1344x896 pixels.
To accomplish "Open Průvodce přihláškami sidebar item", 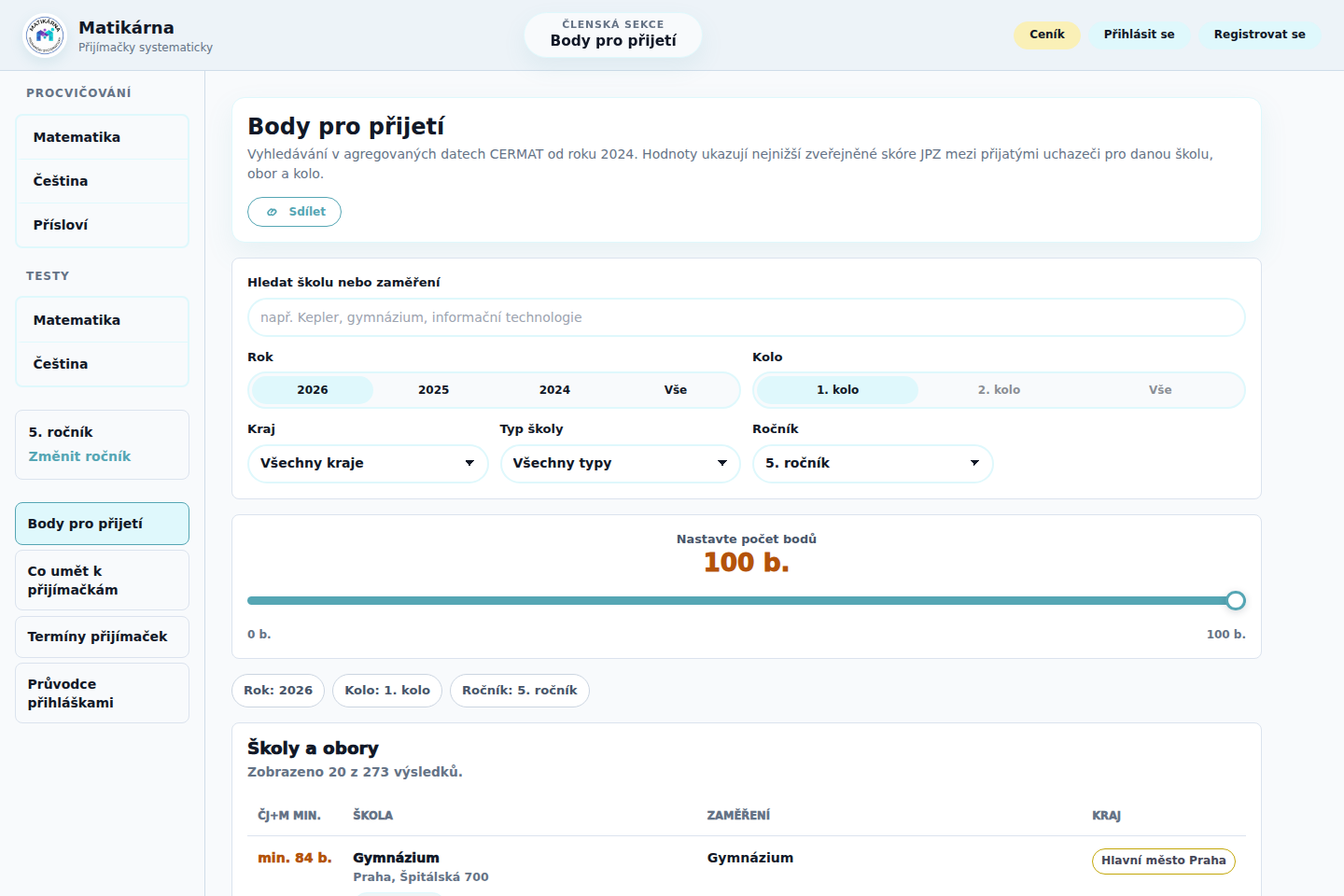I will [x=102, y=693].
